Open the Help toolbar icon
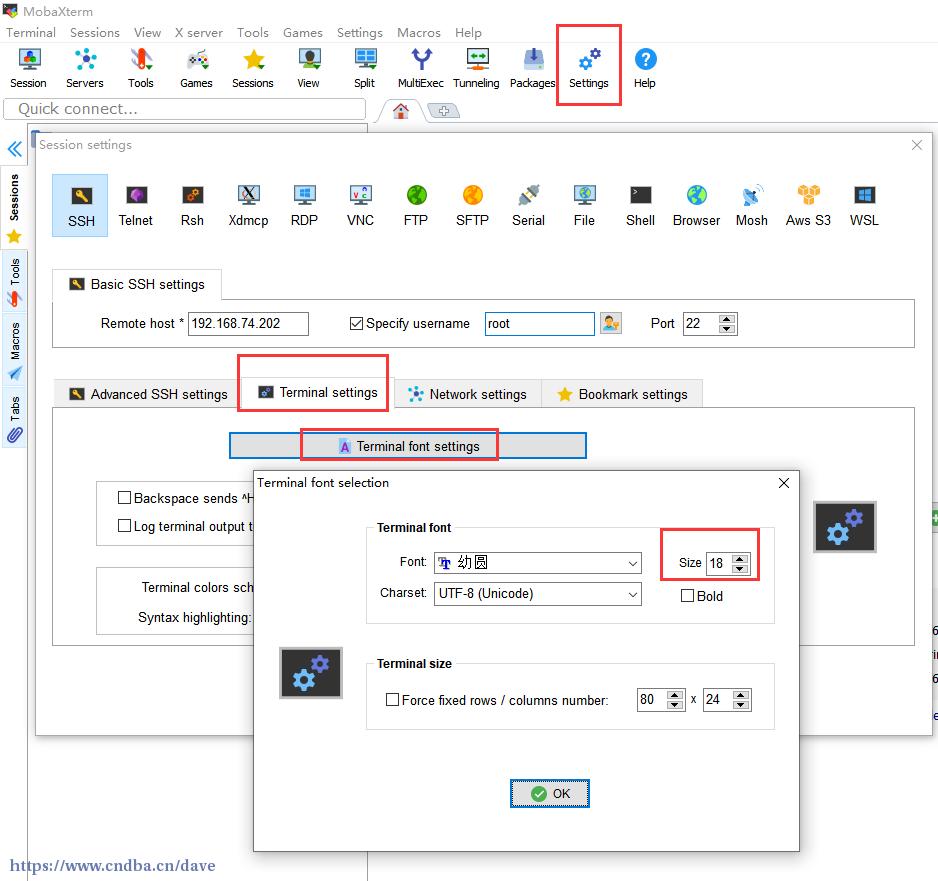This screenshot has height=881, width=938. pos(645,69)
